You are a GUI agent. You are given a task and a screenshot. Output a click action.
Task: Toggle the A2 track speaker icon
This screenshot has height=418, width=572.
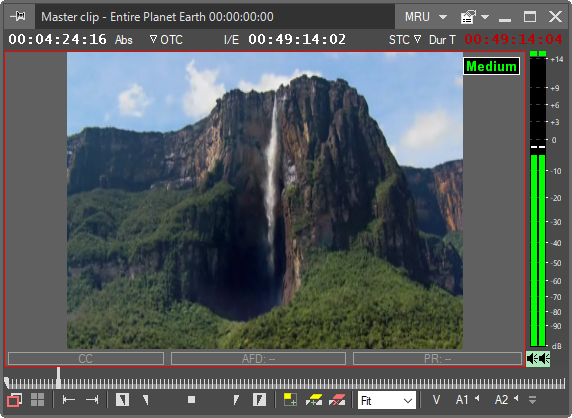tap(516, 399)
